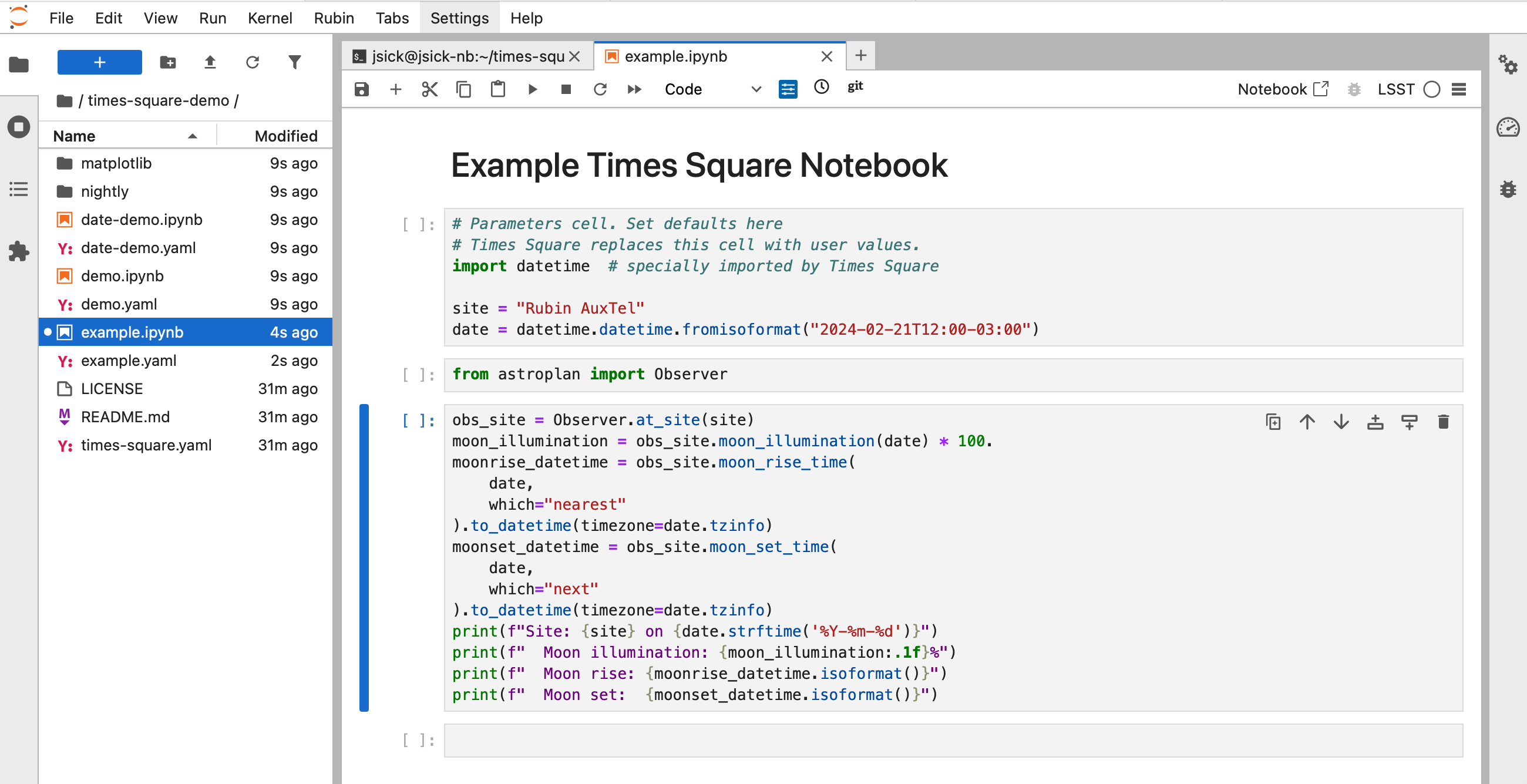Open Running Terminals and Kernels panel

click(x=19, y=127)
